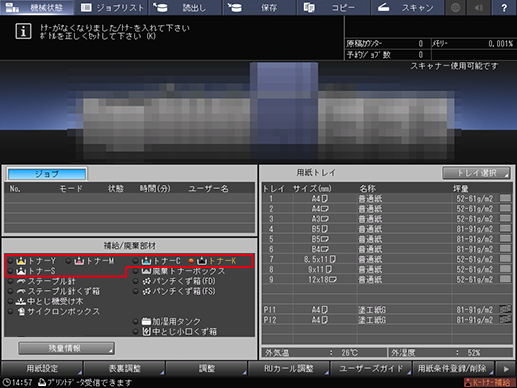Click tray 5 paper level bar
Viewport: 517px width, 388px height.
(505, 238)
